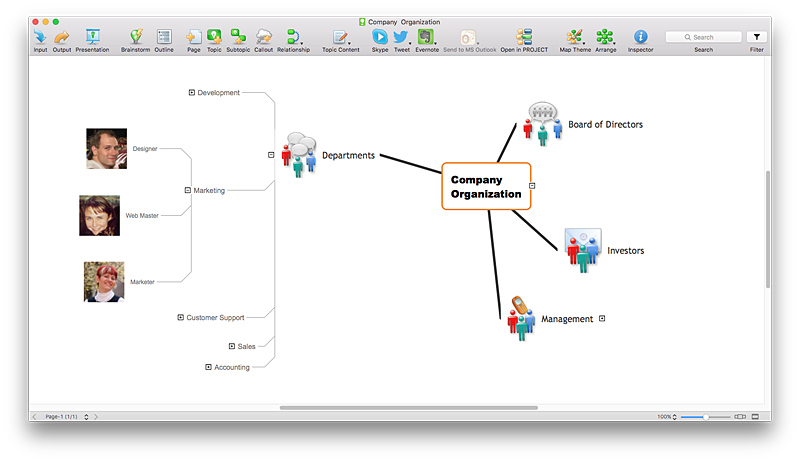The image size is (800, 462).
Task: Expand the Development branch
Action: pyautogui.click(x=192, y=93)
